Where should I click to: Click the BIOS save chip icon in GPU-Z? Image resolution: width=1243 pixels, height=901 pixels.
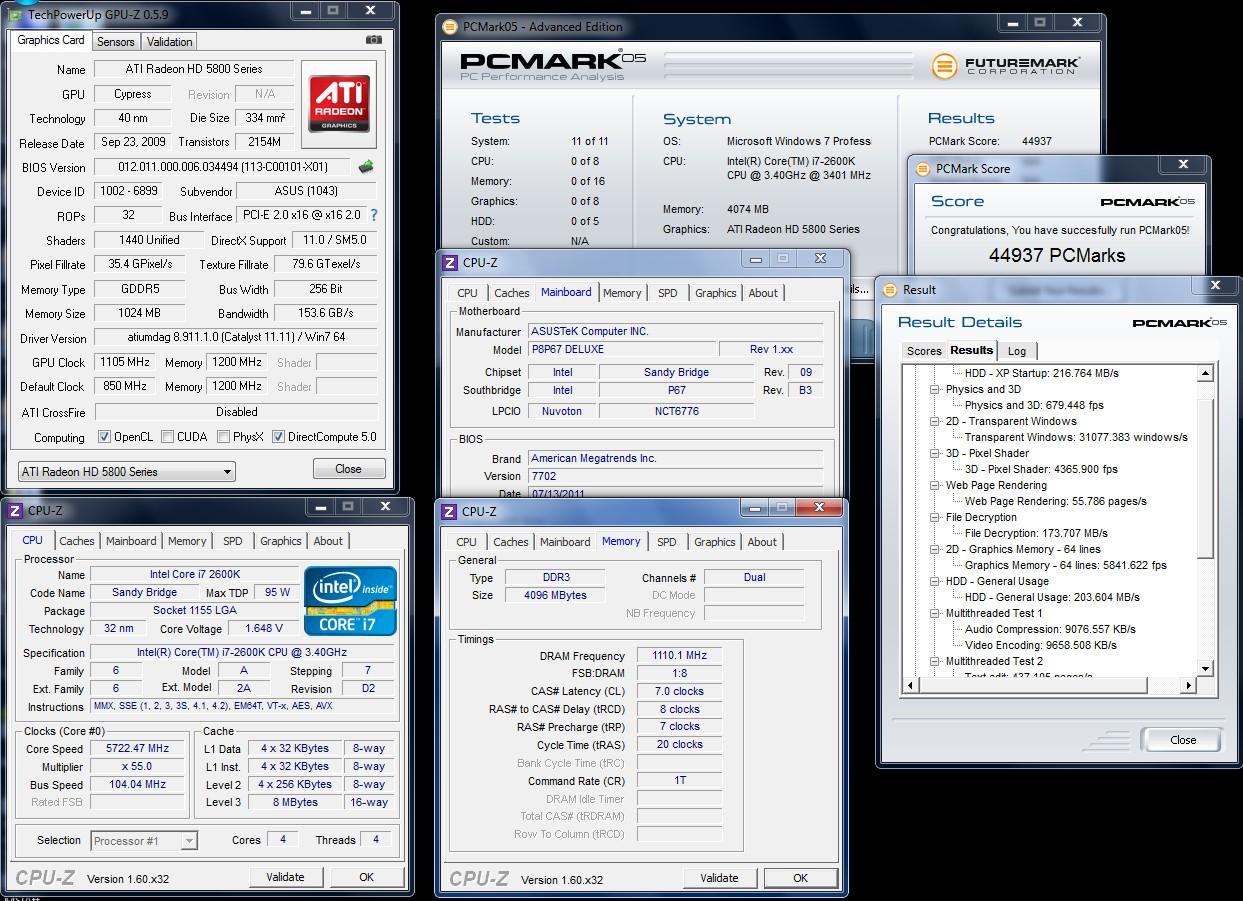pyautogui.click(x=367, y=167)
